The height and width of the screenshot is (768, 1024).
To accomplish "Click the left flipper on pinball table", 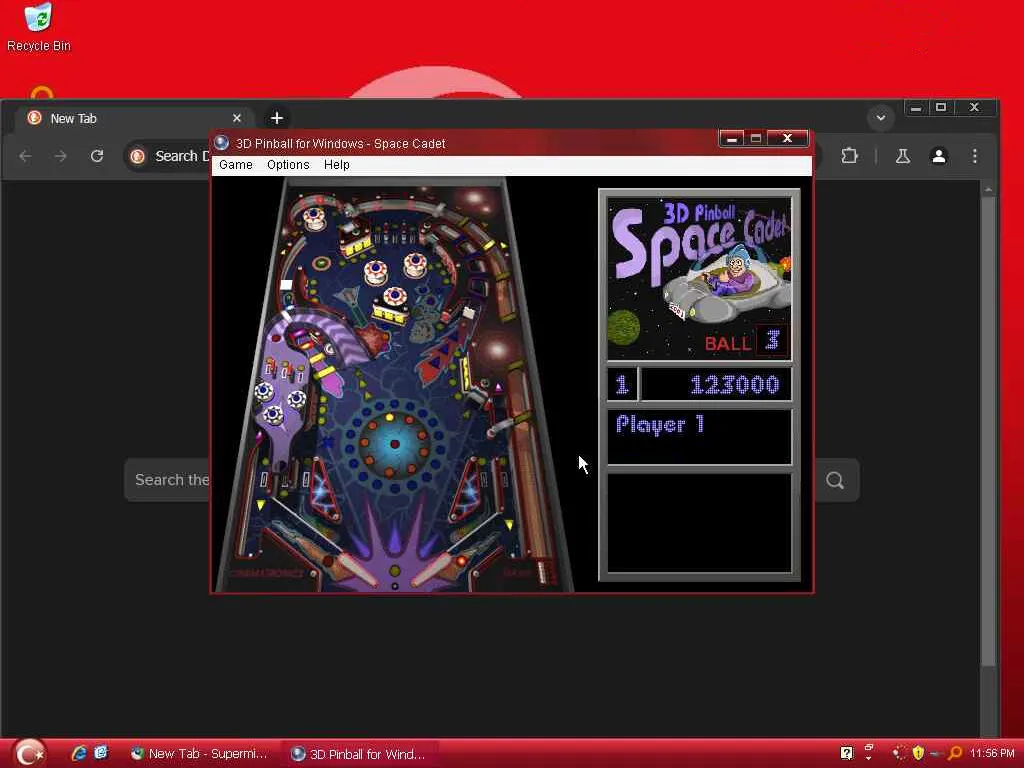I will click(x=356, y=569).
